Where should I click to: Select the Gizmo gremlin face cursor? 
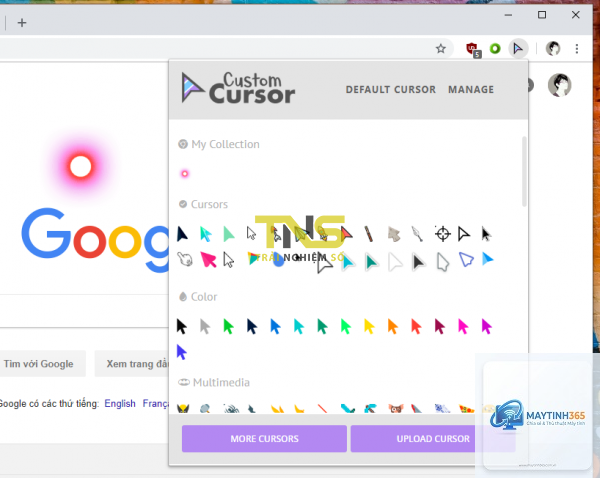(396, 408)
